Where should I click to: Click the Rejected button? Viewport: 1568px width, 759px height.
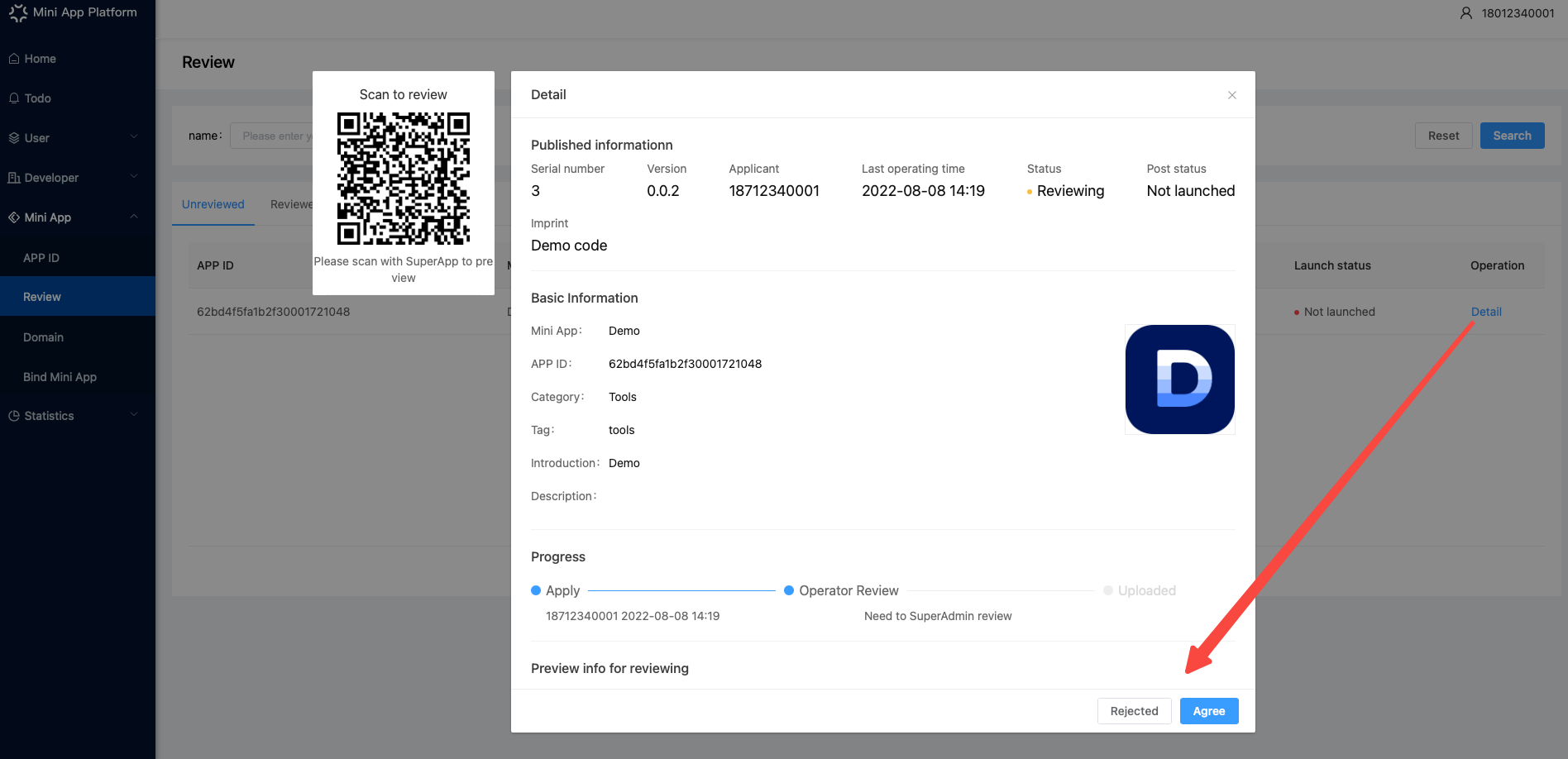(x=1134, y=711)
